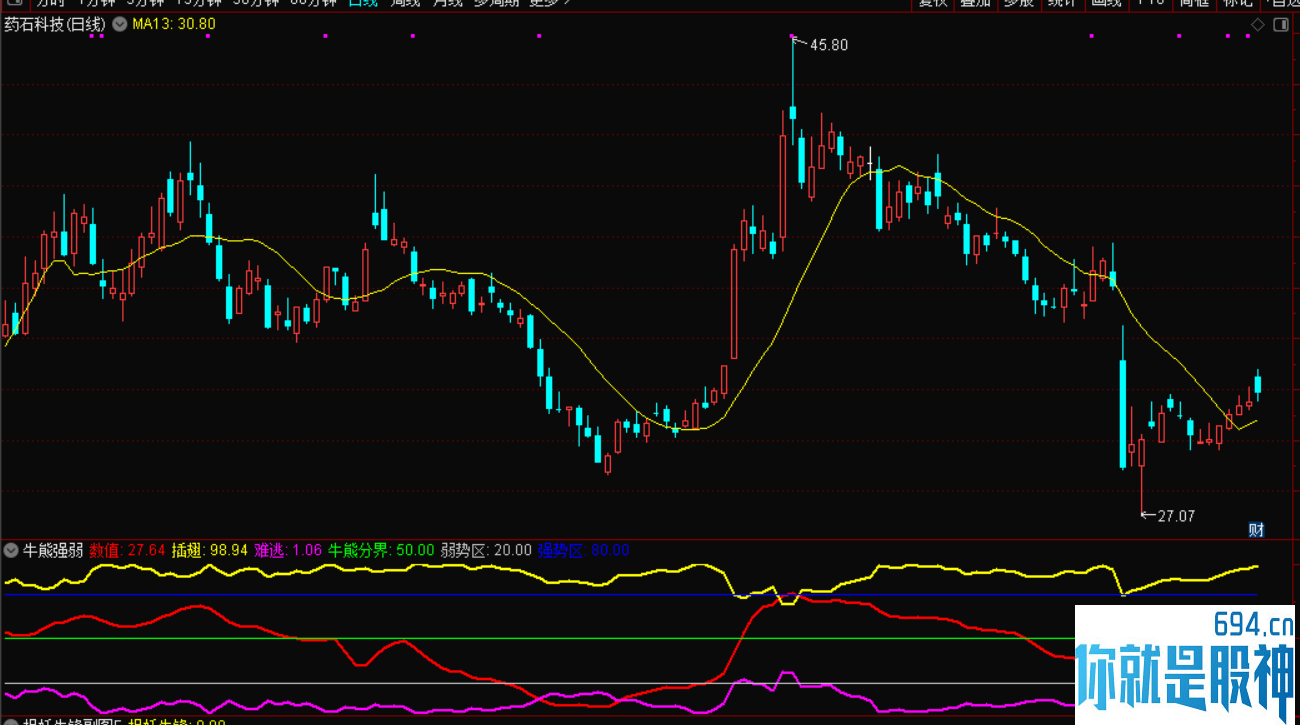This screenshot has width=1300, height=725.
Task: Click the diamond icon above the chart
Action: point(1258,24)
